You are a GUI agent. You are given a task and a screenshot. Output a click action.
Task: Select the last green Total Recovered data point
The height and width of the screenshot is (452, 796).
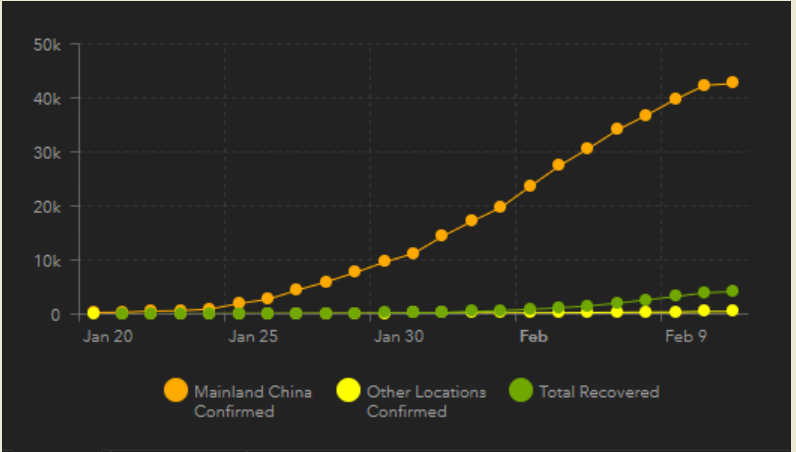[732, 291]
